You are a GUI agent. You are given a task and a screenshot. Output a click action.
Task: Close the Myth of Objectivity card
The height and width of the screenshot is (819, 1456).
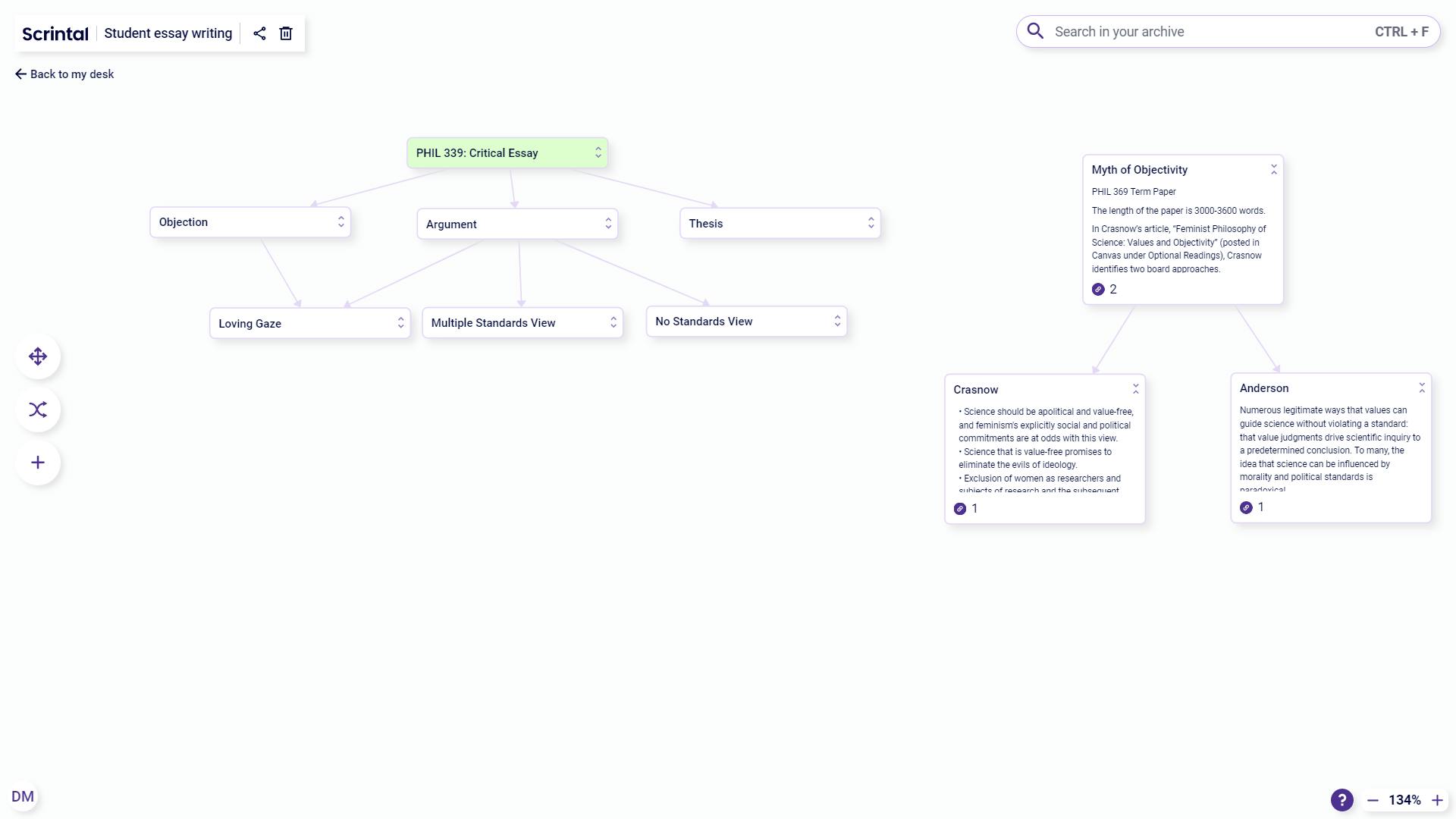coord(1273,169)
